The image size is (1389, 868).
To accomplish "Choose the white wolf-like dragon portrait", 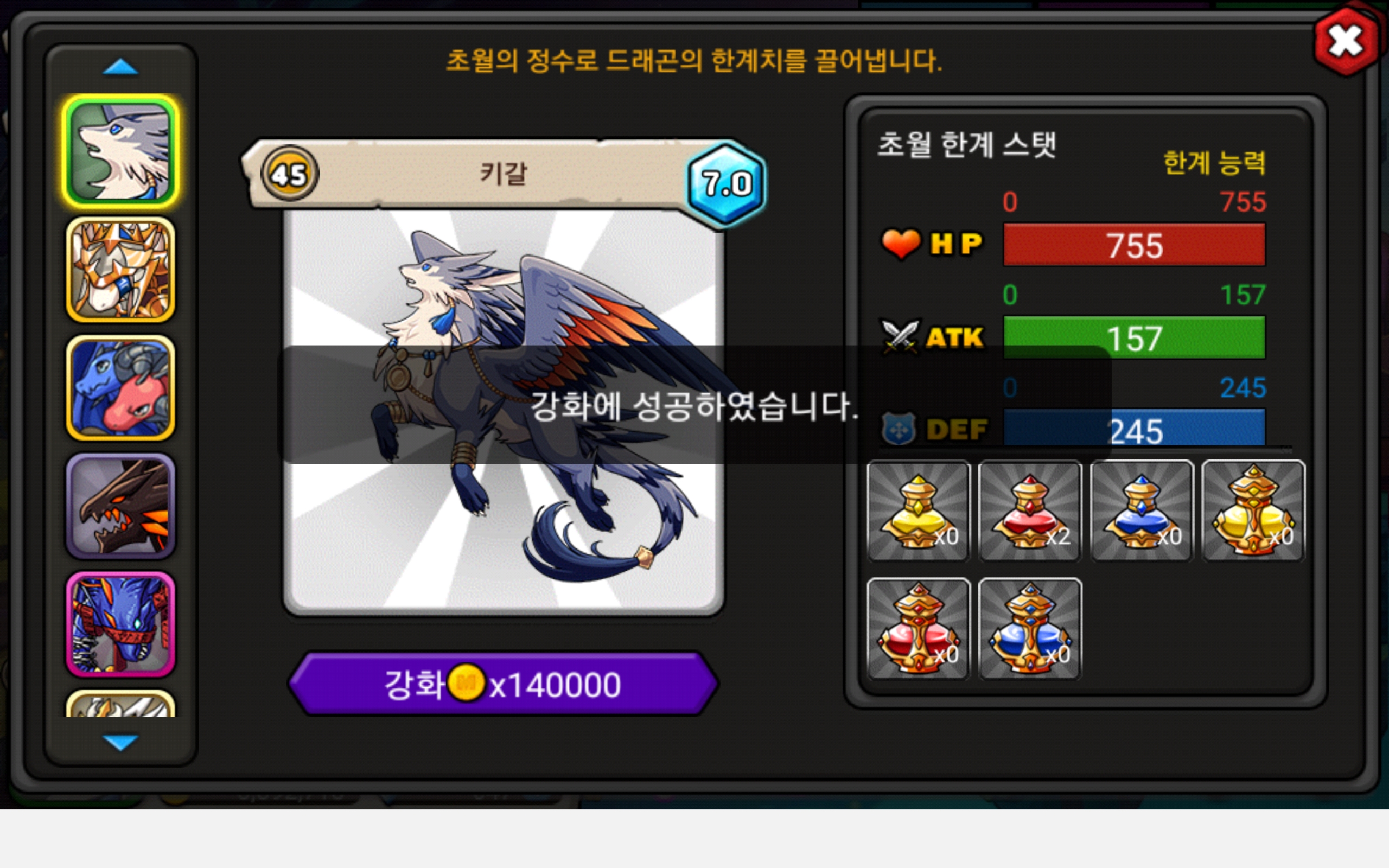I will click(120, 151).
